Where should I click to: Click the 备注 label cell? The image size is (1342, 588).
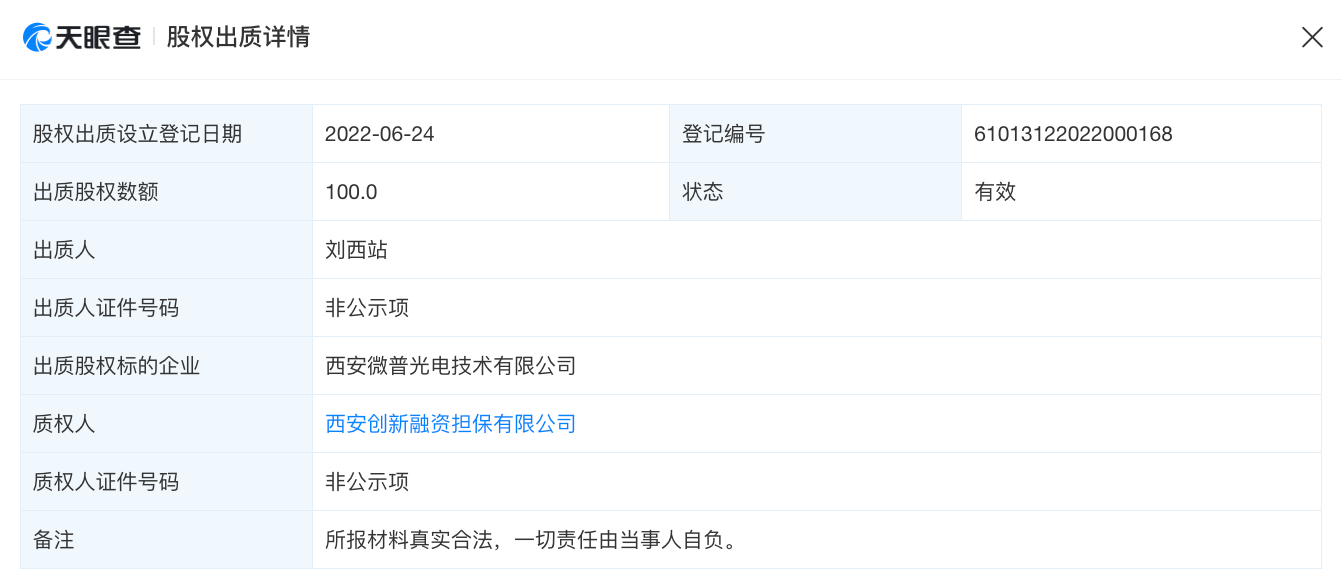(x=54, y=540)
